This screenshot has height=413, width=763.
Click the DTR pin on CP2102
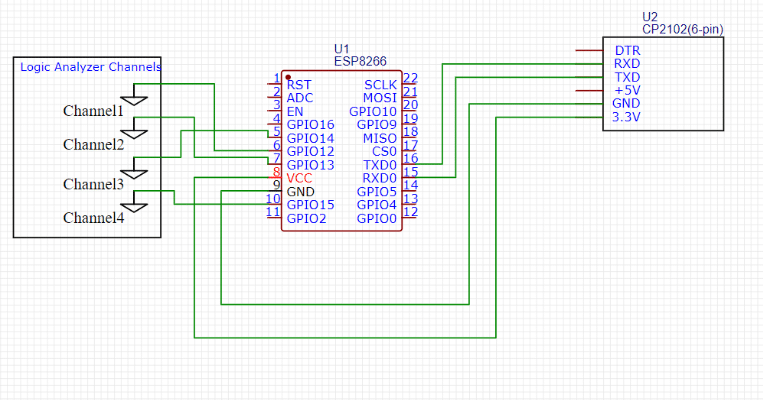(x=626, y=50)
